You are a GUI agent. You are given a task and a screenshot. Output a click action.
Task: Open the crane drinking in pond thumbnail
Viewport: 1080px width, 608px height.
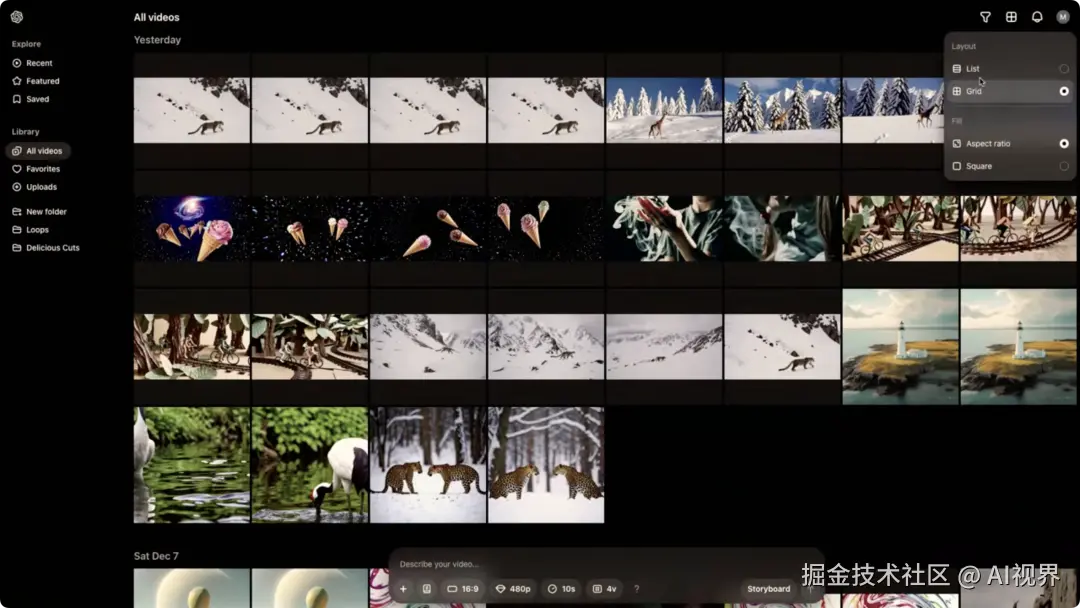(x=310, y=465)
